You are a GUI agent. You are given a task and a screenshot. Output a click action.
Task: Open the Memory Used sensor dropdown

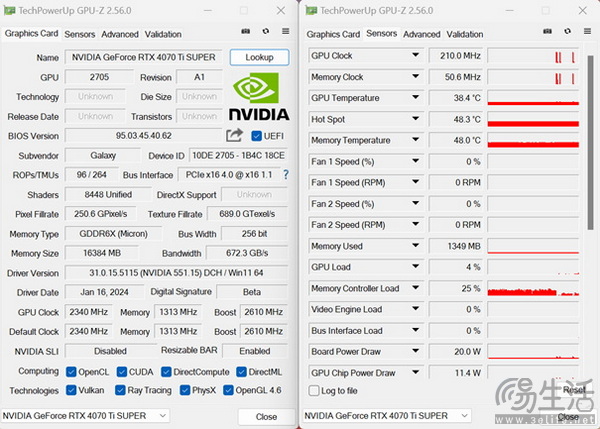(x=415, y=246)
